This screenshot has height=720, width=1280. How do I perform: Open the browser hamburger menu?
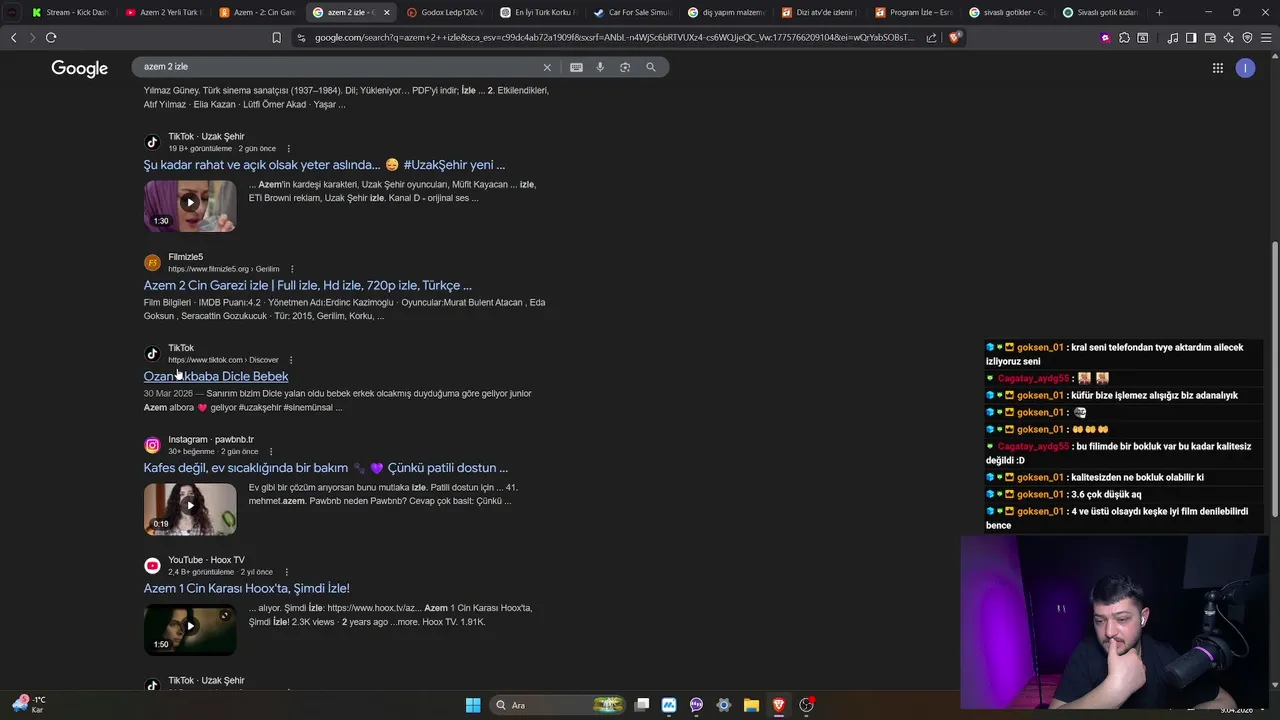tap(1266, 38)
